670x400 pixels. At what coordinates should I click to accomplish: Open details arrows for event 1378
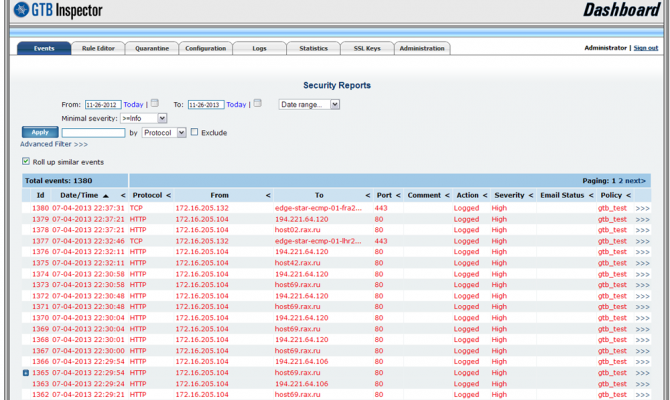(642, 230)
